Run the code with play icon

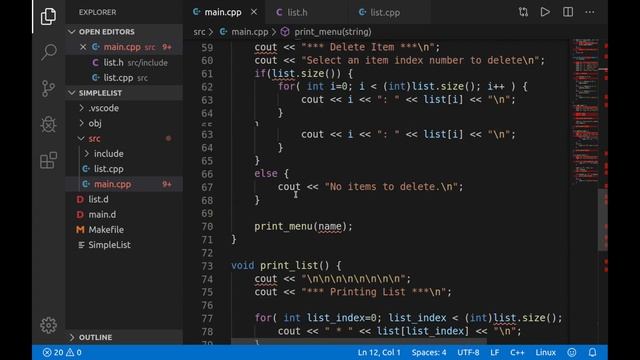[545, 12]
